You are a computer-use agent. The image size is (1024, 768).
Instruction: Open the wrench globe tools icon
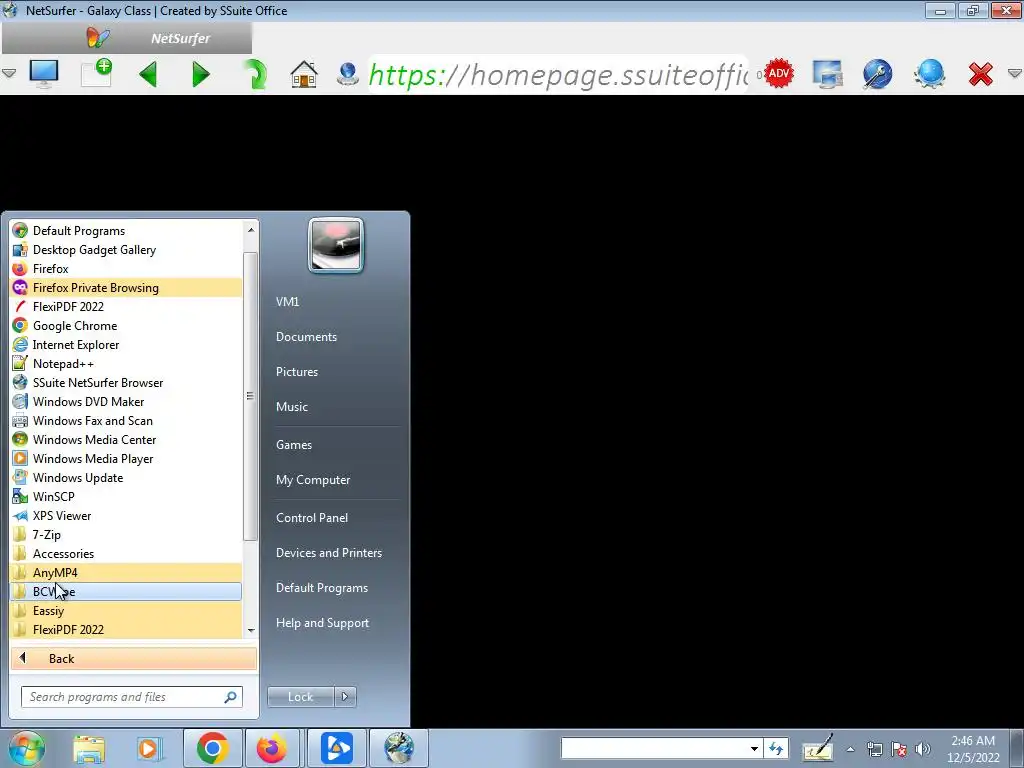click(x=878, y=74)
